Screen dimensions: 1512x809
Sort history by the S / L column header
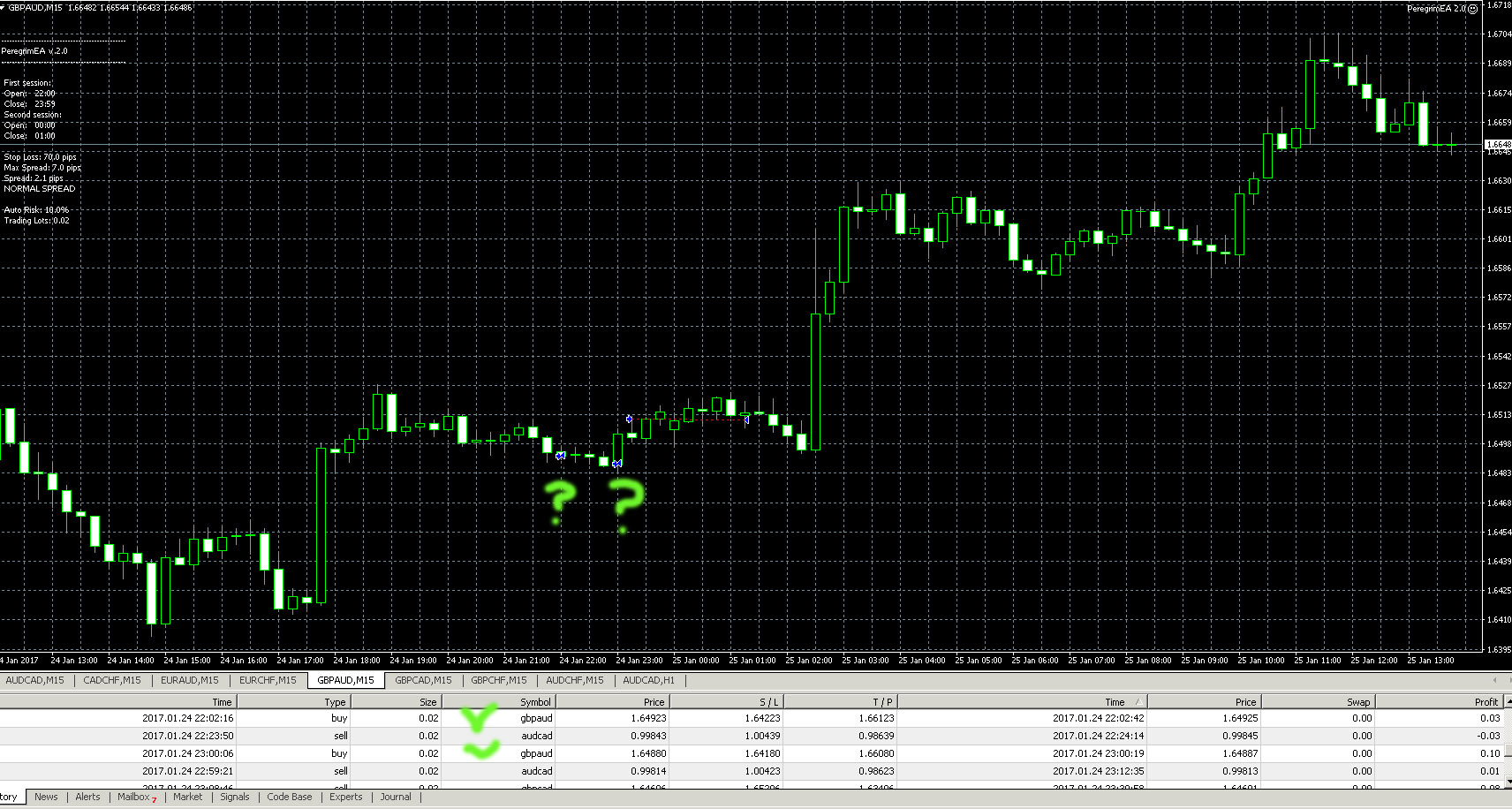tap(726, 702)
